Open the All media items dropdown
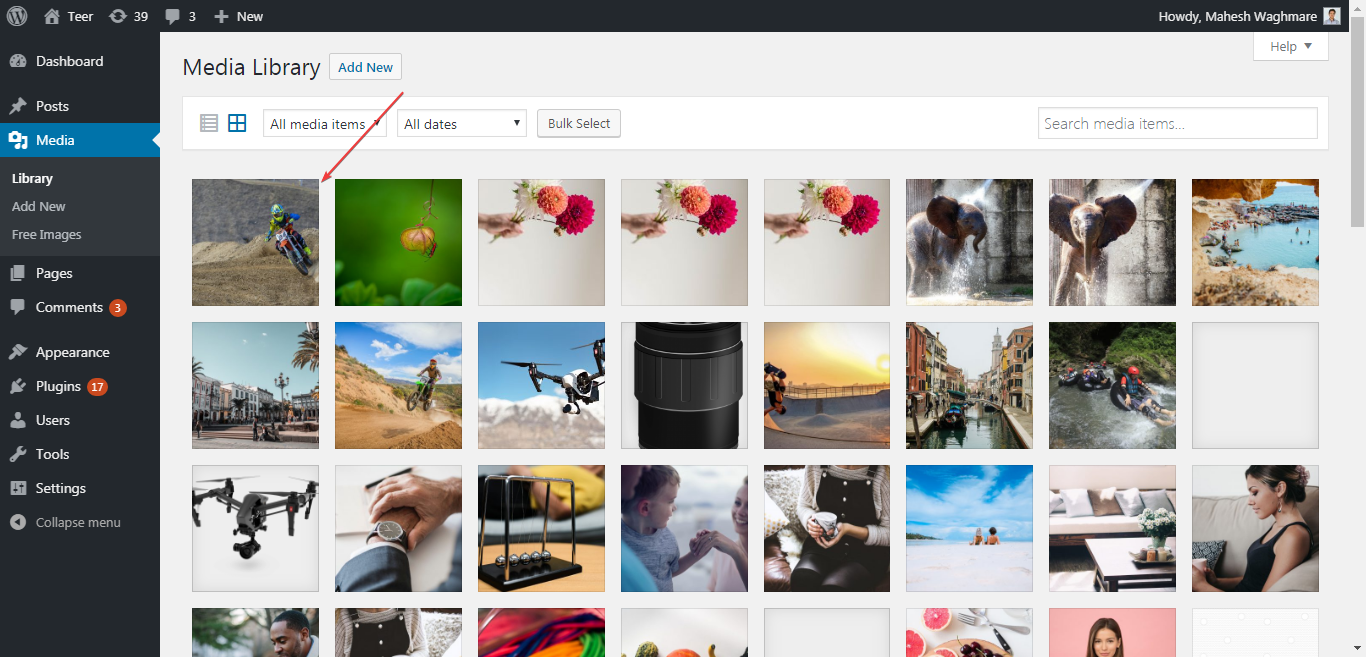 (x=325, y=123)
